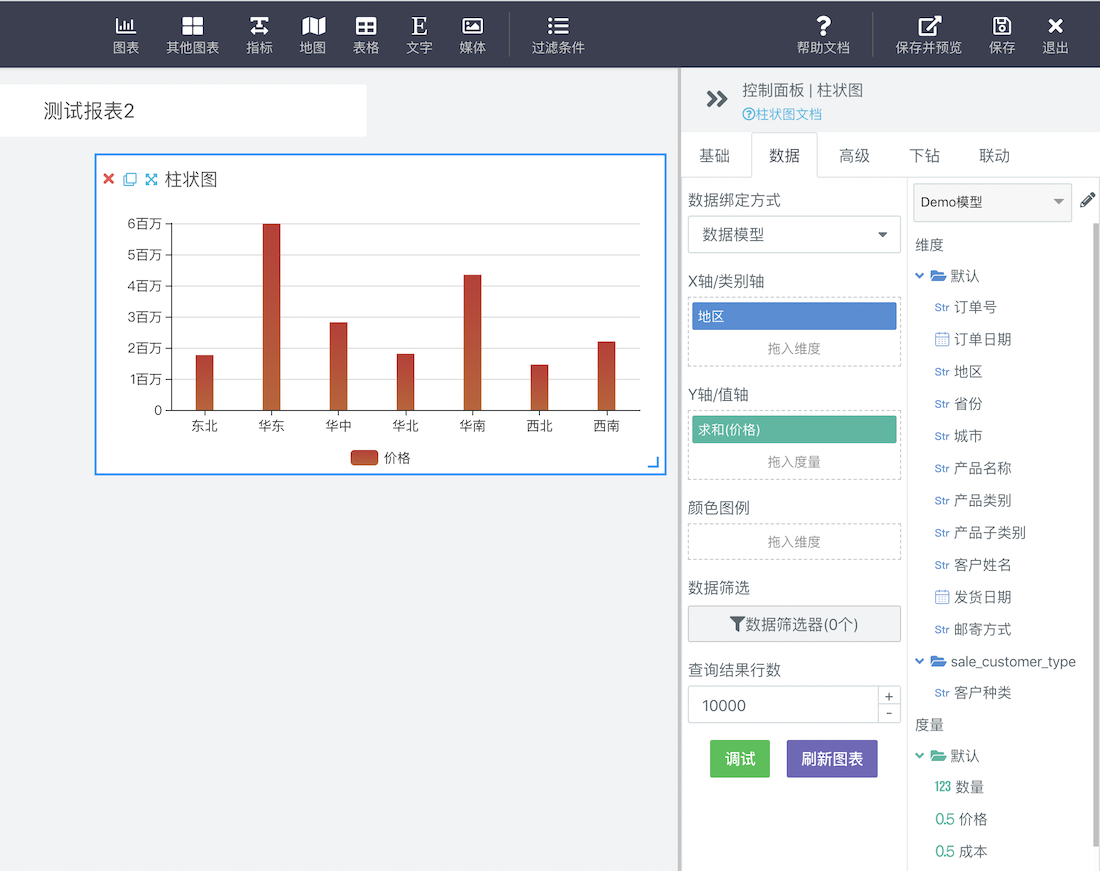Increase row count with plus stepper

[889, 696]
